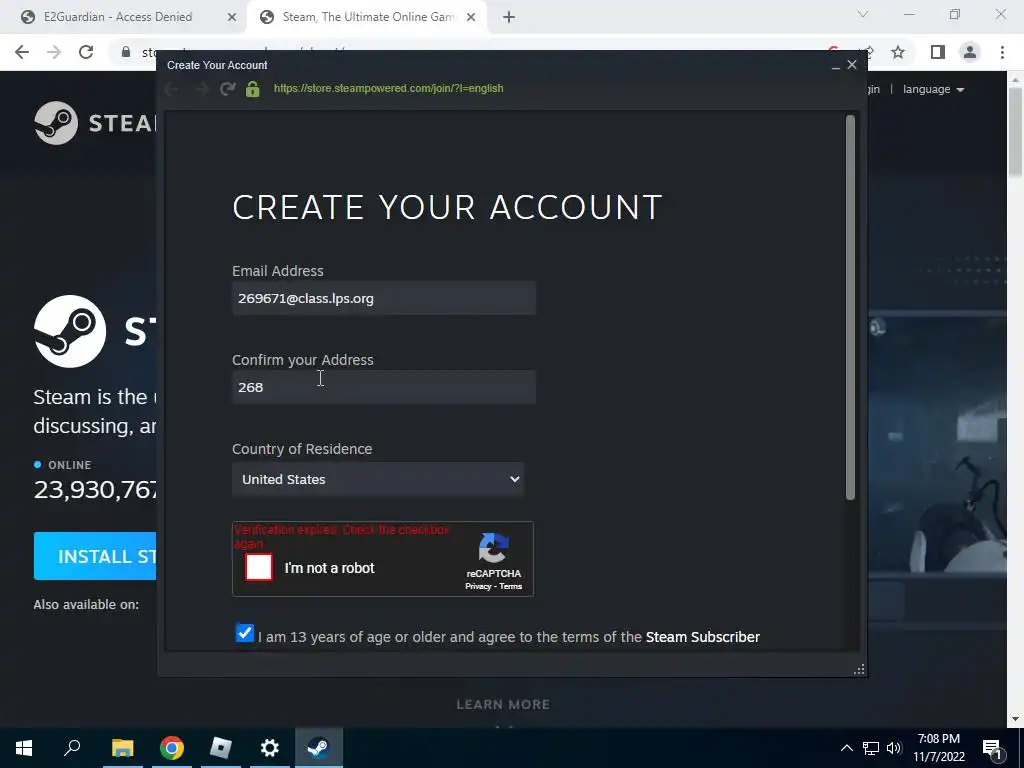Close the E2Guardian tab
Viewport: 1024px width, 768px height.
click(232, 17)
